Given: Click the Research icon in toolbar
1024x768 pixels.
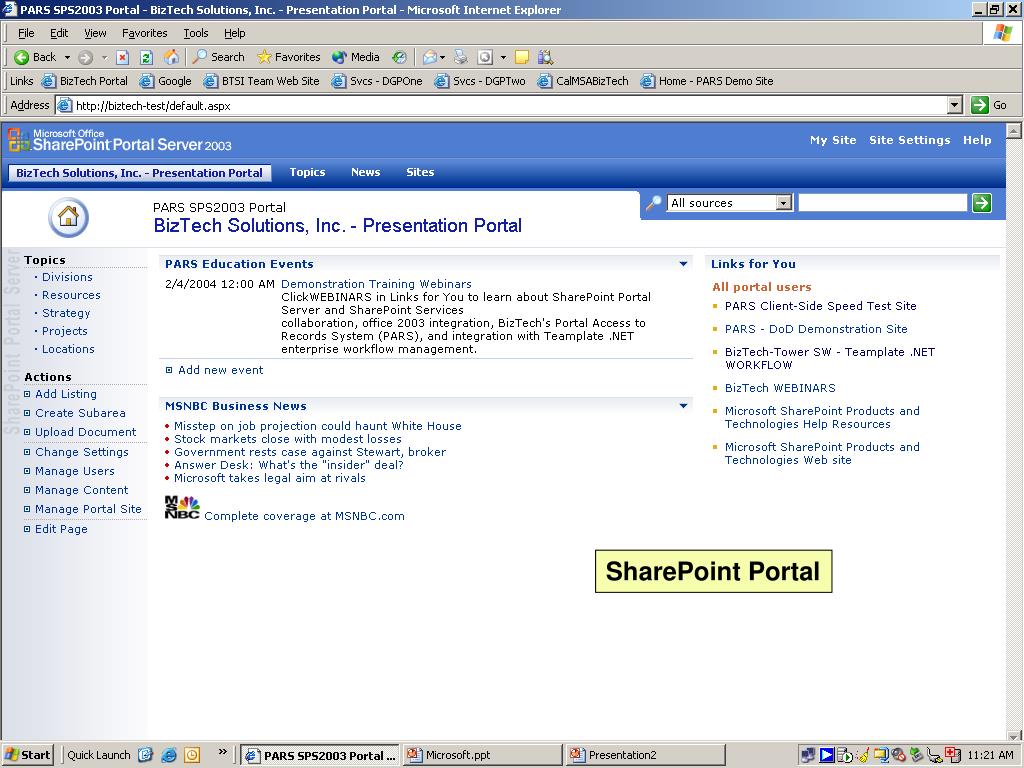Looking at the screenshot, I should [x=545, y=57].
